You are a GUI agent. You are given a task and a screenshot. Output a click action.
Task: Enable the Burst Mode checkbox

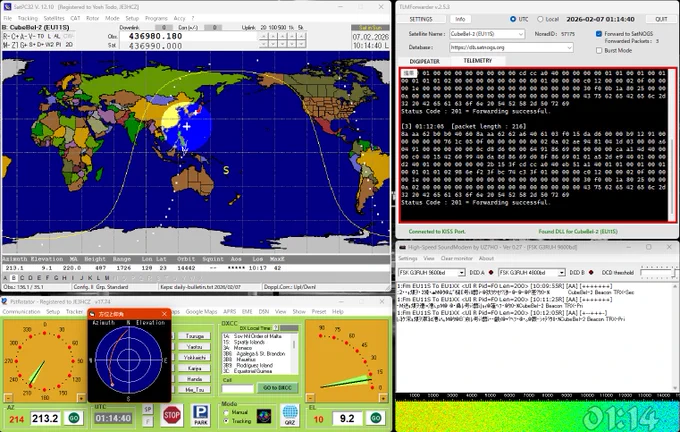[x=599, y=50]
